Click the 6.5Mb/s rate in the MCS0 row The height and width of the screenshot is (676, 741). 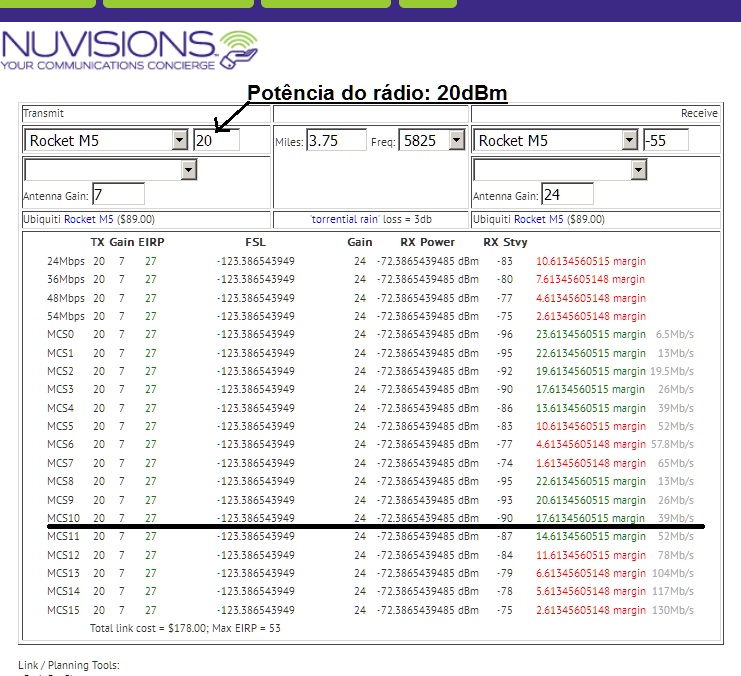point(674,334)
